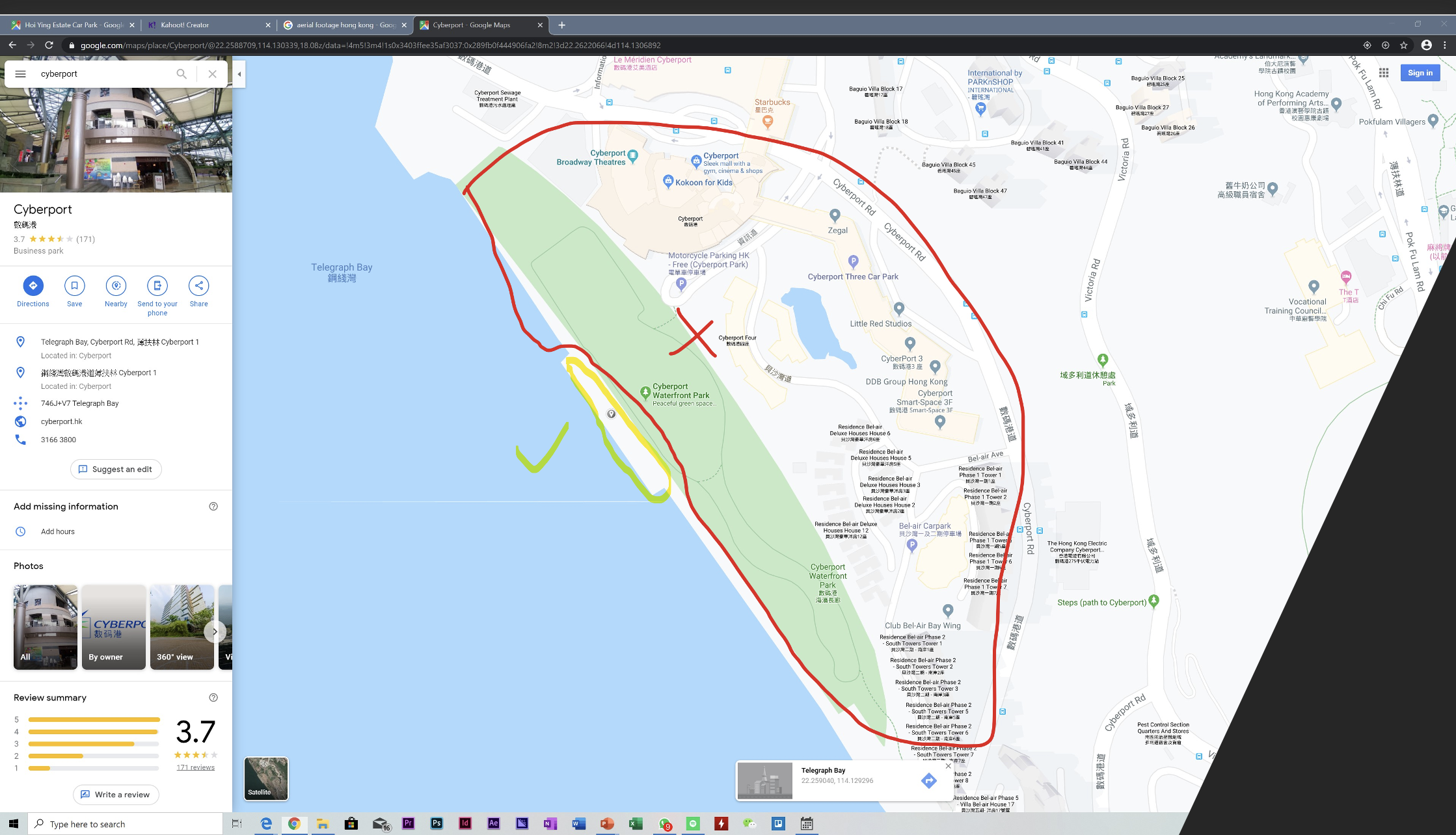This screenshot has height=835, width=1456.
Task: Click the Sign in button
Action: click(1420, 73)
